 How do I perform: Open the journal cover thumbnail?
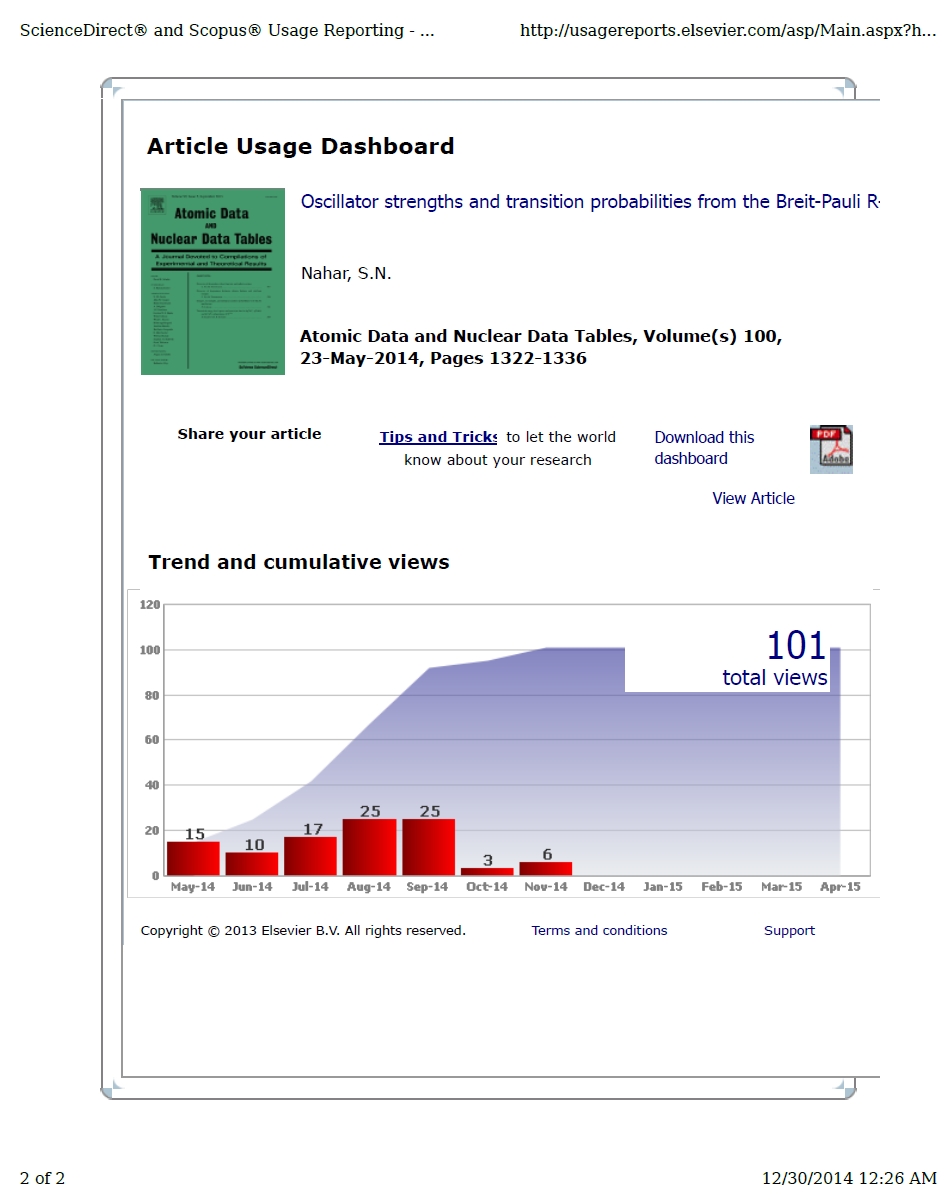213,282
